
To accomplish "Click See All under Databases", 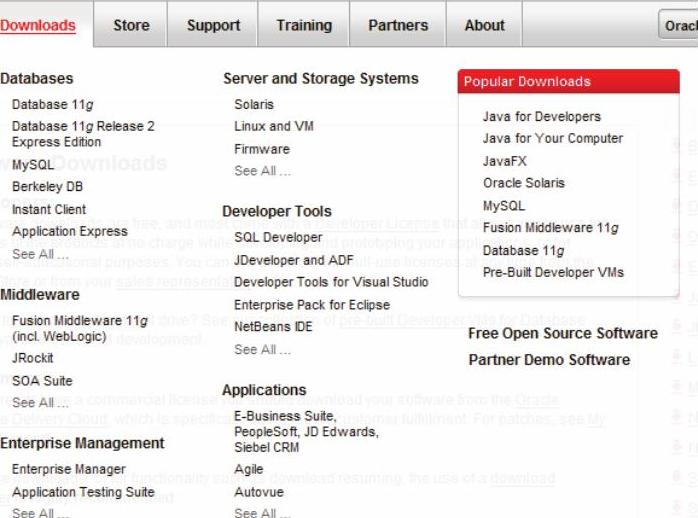I will 40,254.
